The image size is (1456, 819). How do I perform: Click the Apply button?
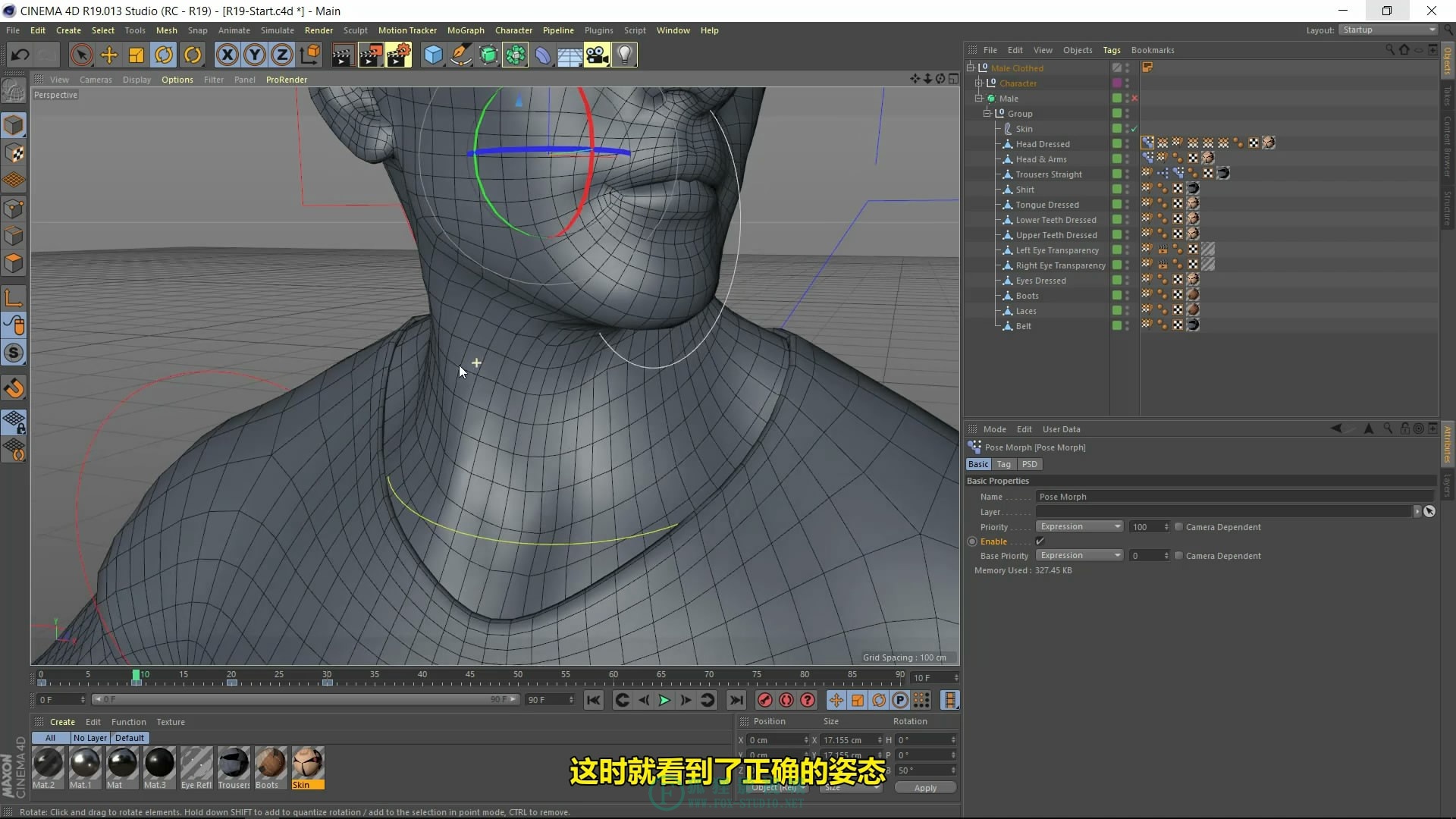click(x=925, y=788)
